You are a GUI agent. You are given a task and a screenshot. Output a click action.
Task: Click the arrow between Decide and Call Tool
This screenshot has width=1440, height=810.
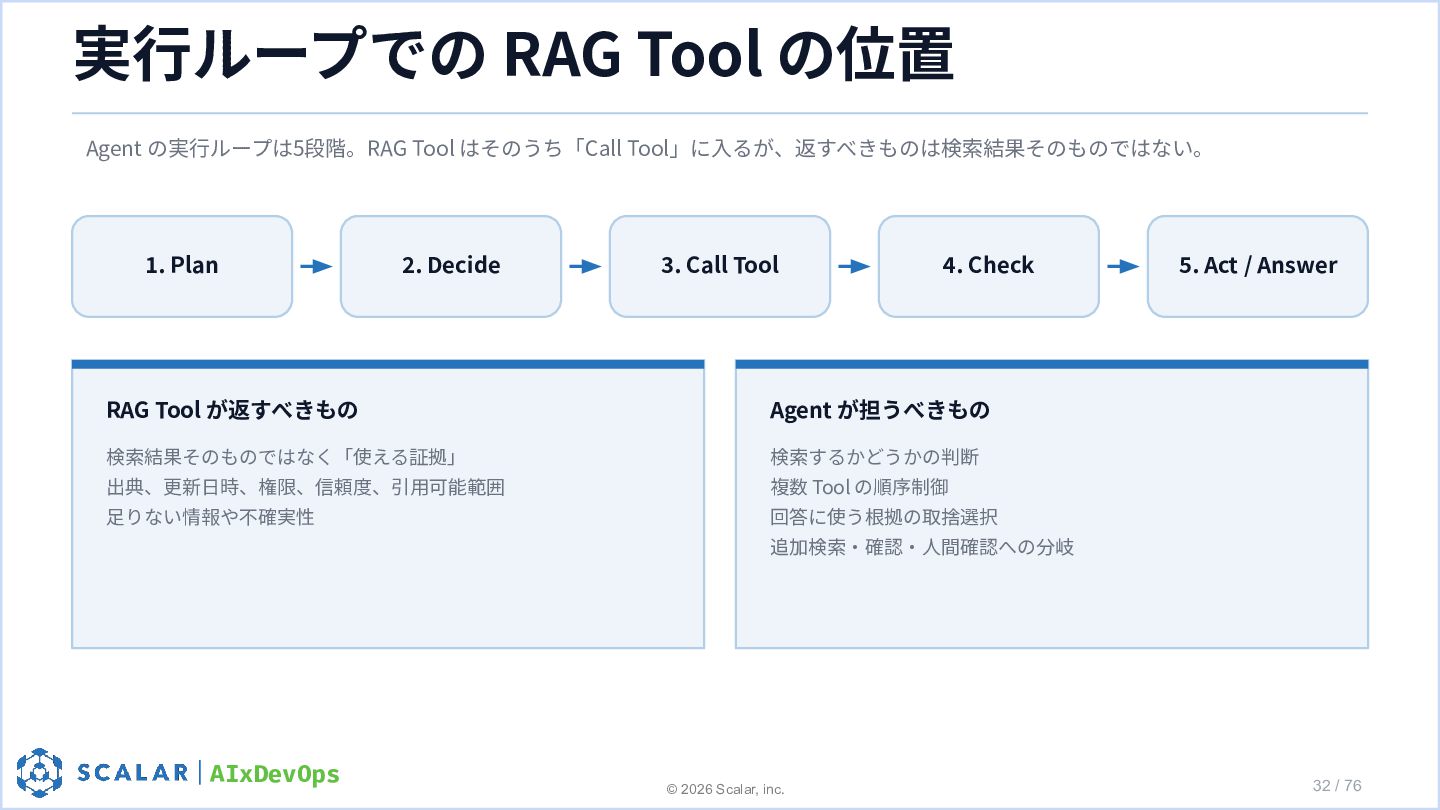(585, 266)
